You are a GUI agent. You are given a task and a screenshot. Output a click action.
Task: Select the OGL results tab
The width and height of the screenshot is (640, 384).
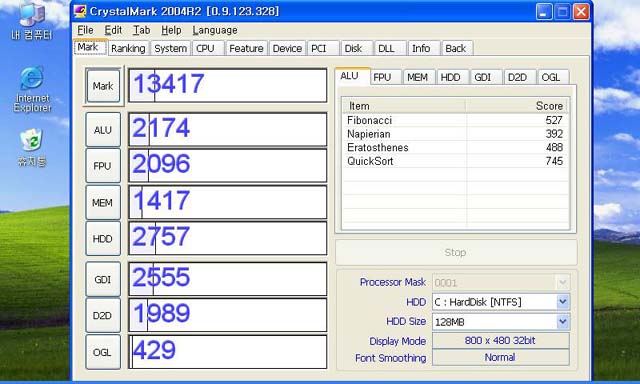[553, 77]
